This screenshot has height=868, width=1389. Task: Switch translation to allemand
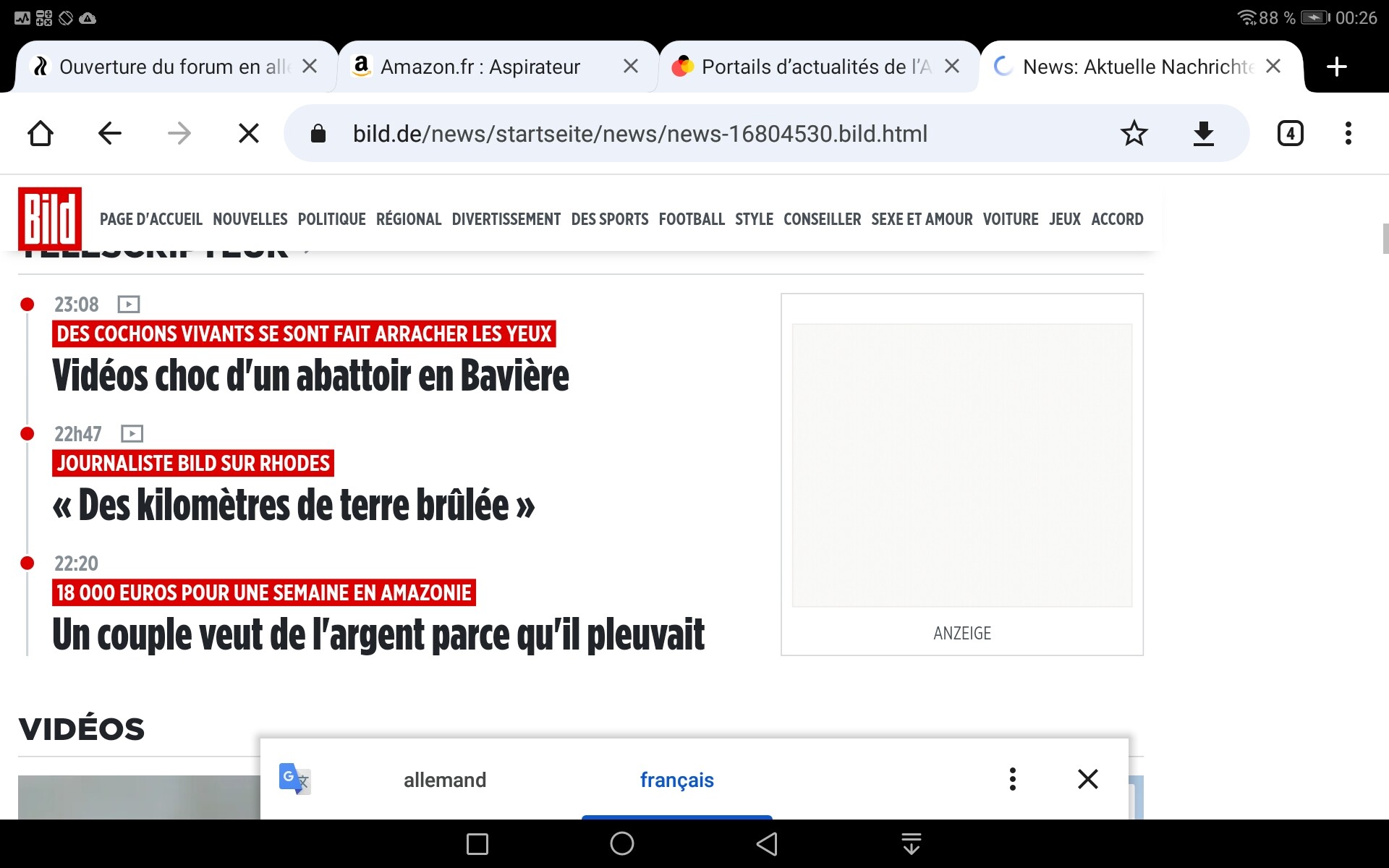[x=444, y=780]
